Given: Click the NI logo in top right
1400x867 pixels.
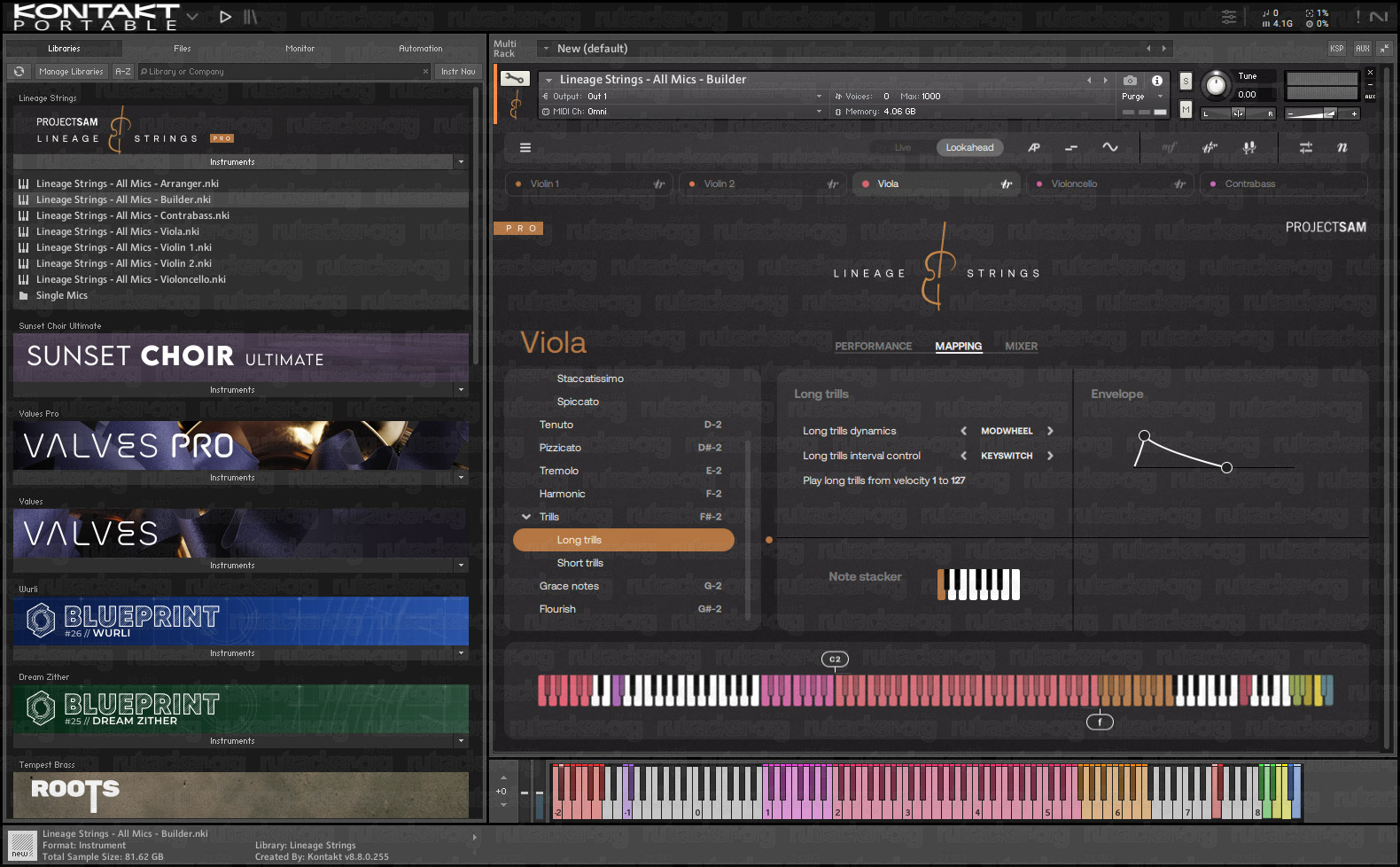Looking at the screenshot, I should (1379, 17).
